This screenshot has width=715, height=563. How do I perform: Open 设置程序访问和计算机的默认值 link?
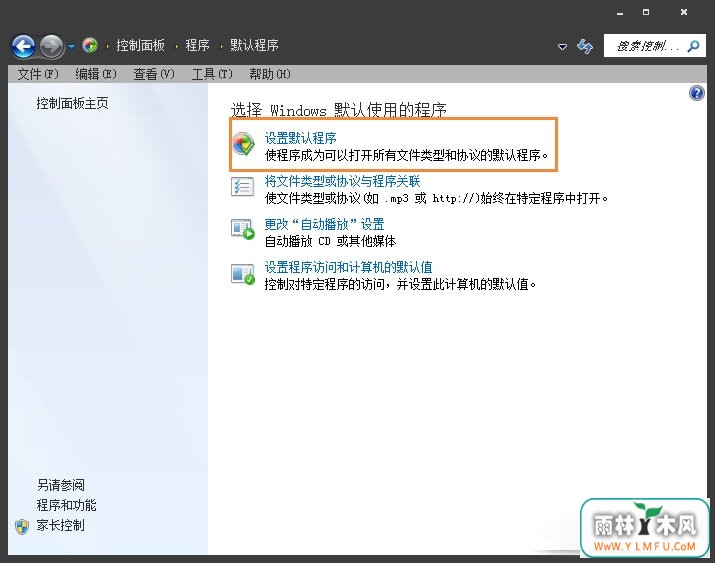coord(348,267)
